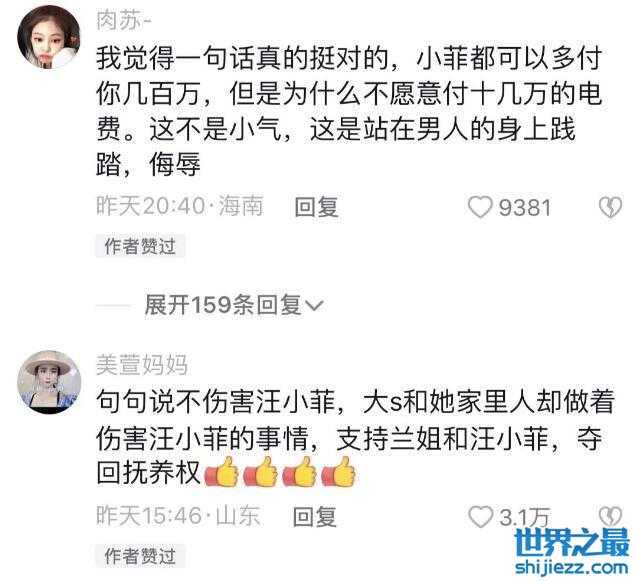Click 作者赞过 badge under second comment
The width and height of the screenshot is (639, 582).
(x=140, y=556)
